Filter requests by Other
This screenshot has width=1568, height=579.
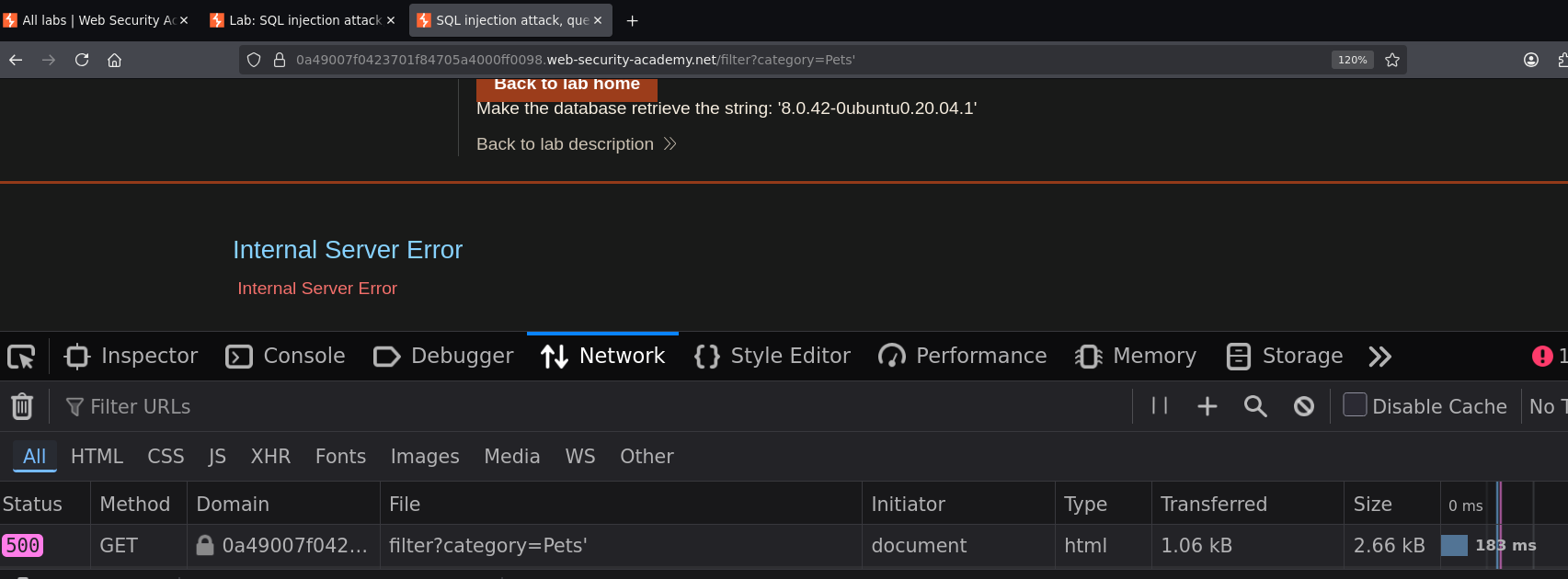click(x=647, y=457)
